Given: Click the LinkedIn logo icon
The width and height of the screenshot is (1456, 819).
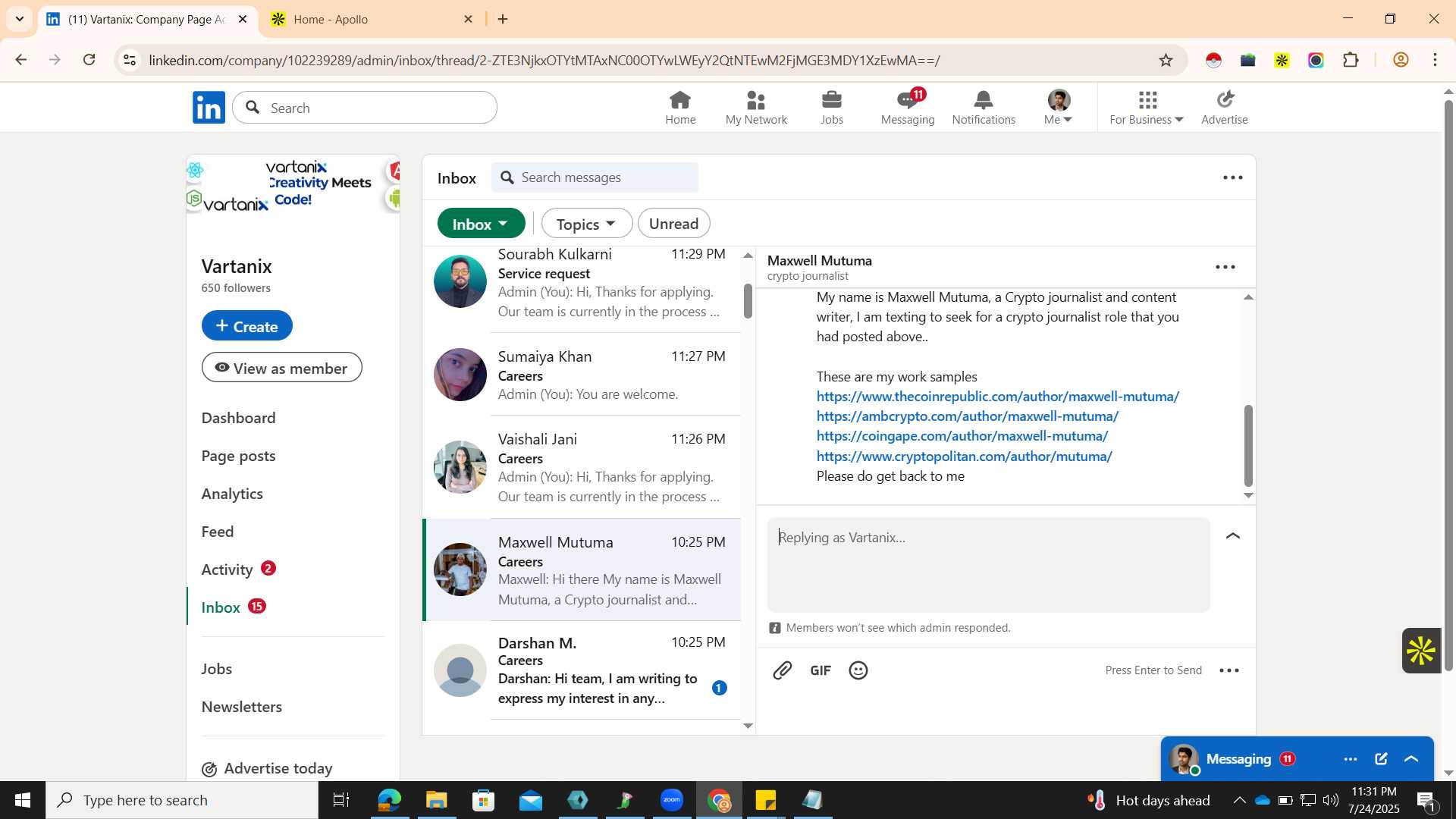Looking at the screenshot, I should (209, 107).
